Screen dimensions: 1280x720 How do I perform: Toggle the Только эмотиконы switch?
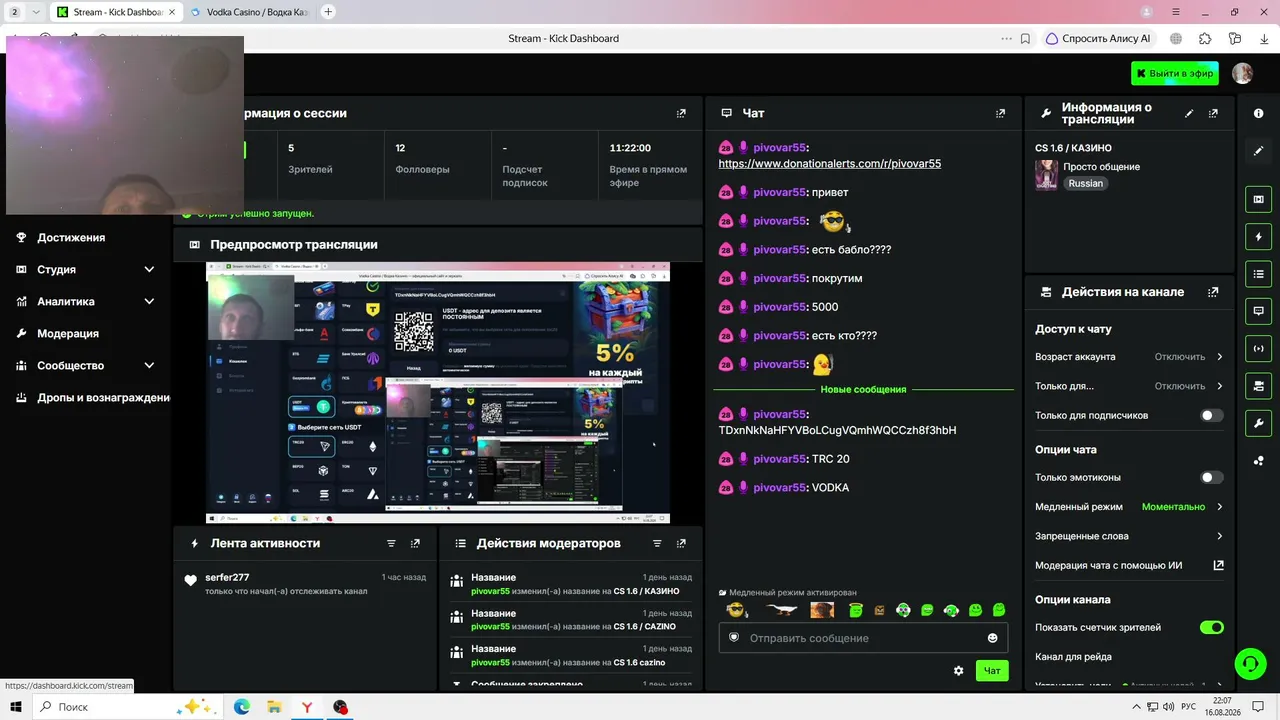tap(1211, 478)
